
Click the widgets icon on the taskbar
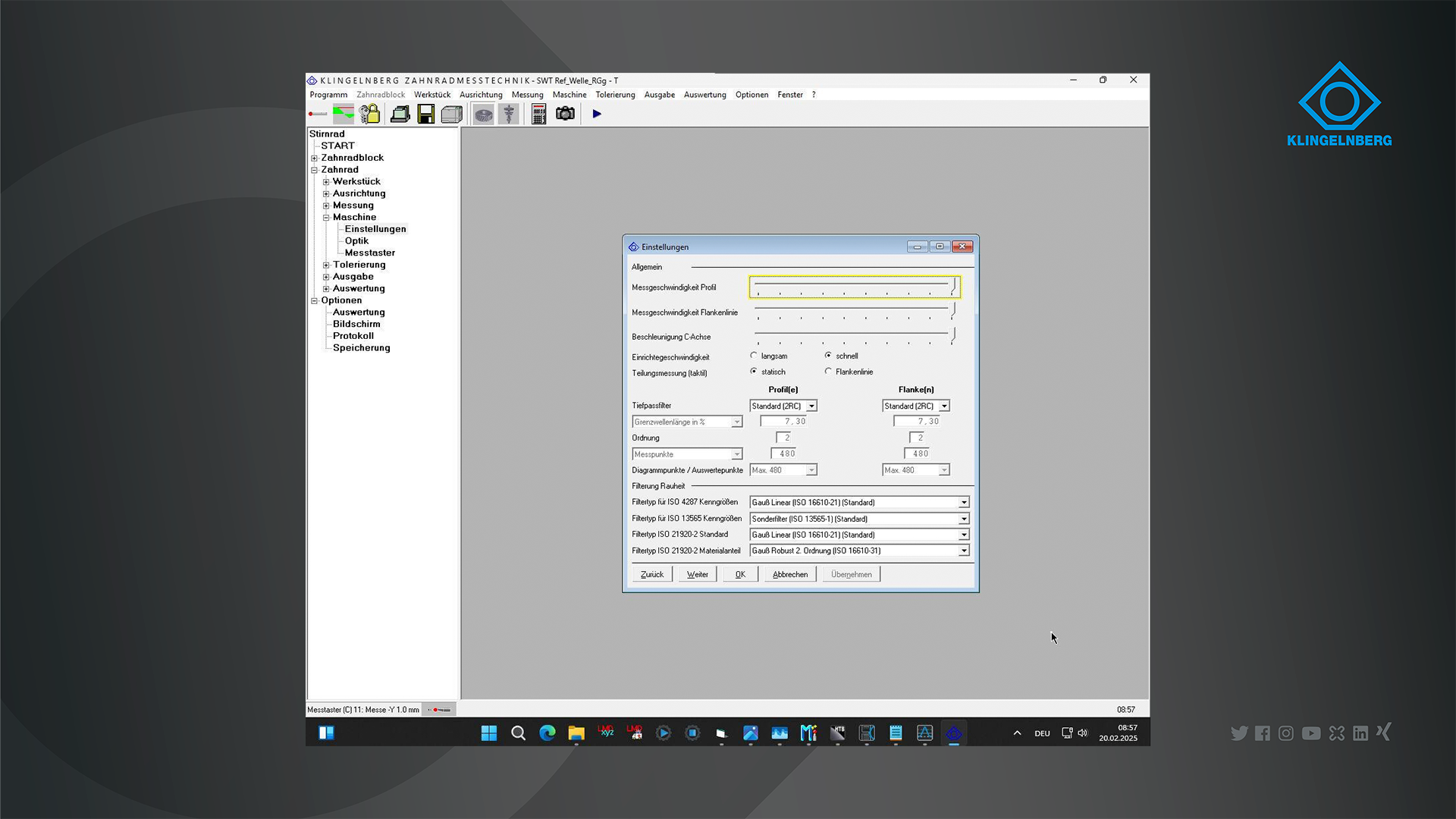pyautogui.click(x=327, y=733)
